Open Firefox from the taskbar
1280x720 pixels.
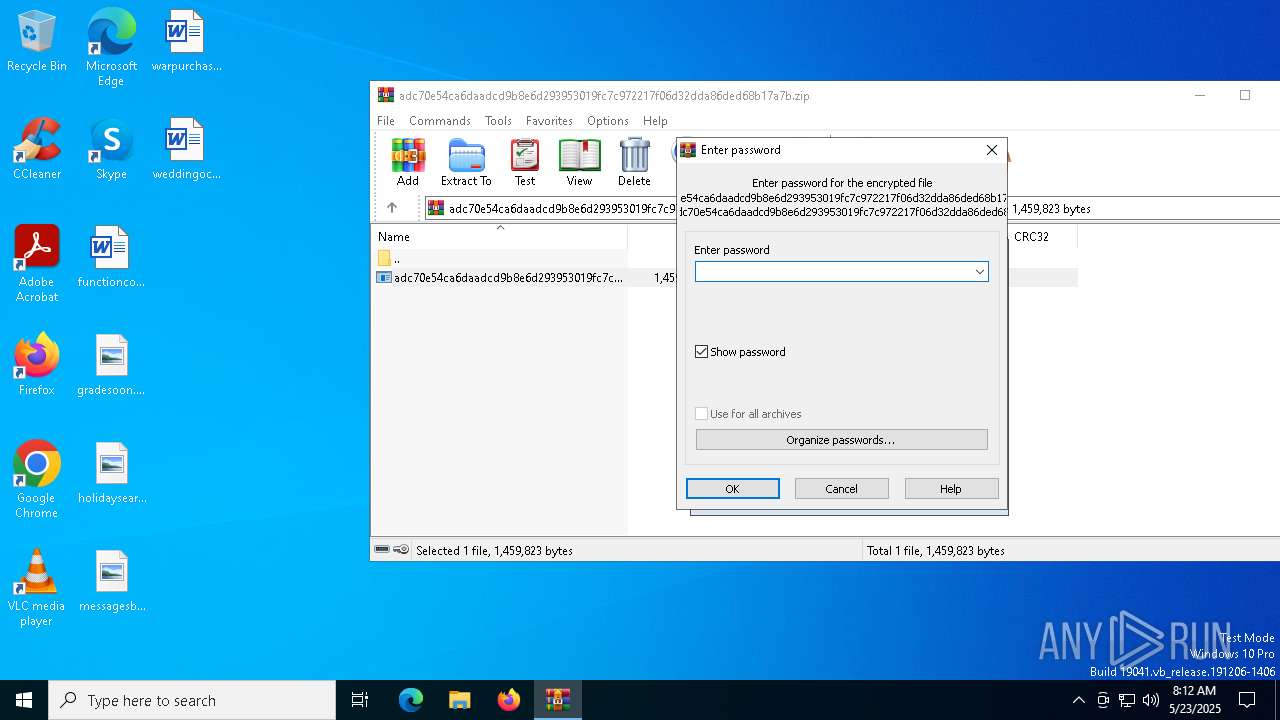tap(509, 700)
